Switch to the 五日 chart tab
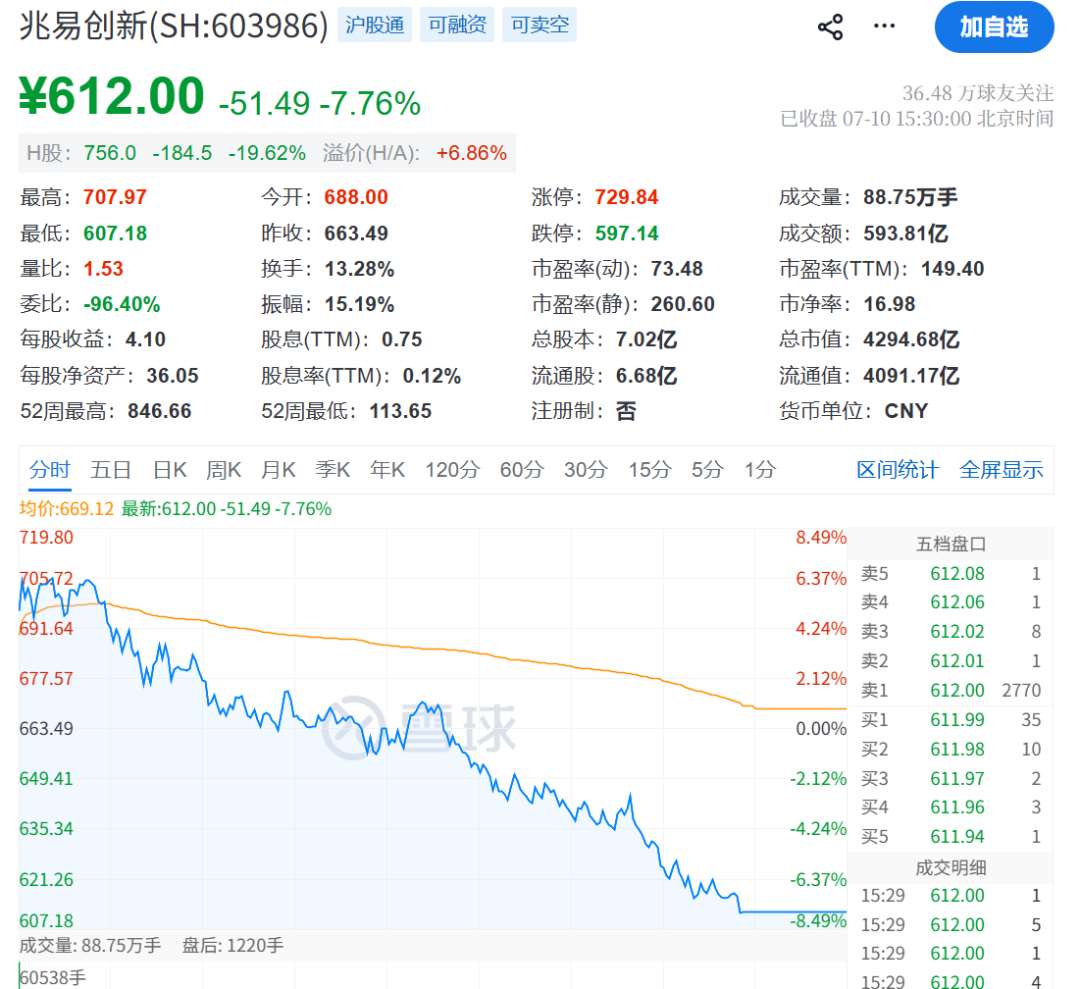Image resolution: width=1080 pixels, height=989 pixels. 110,470
